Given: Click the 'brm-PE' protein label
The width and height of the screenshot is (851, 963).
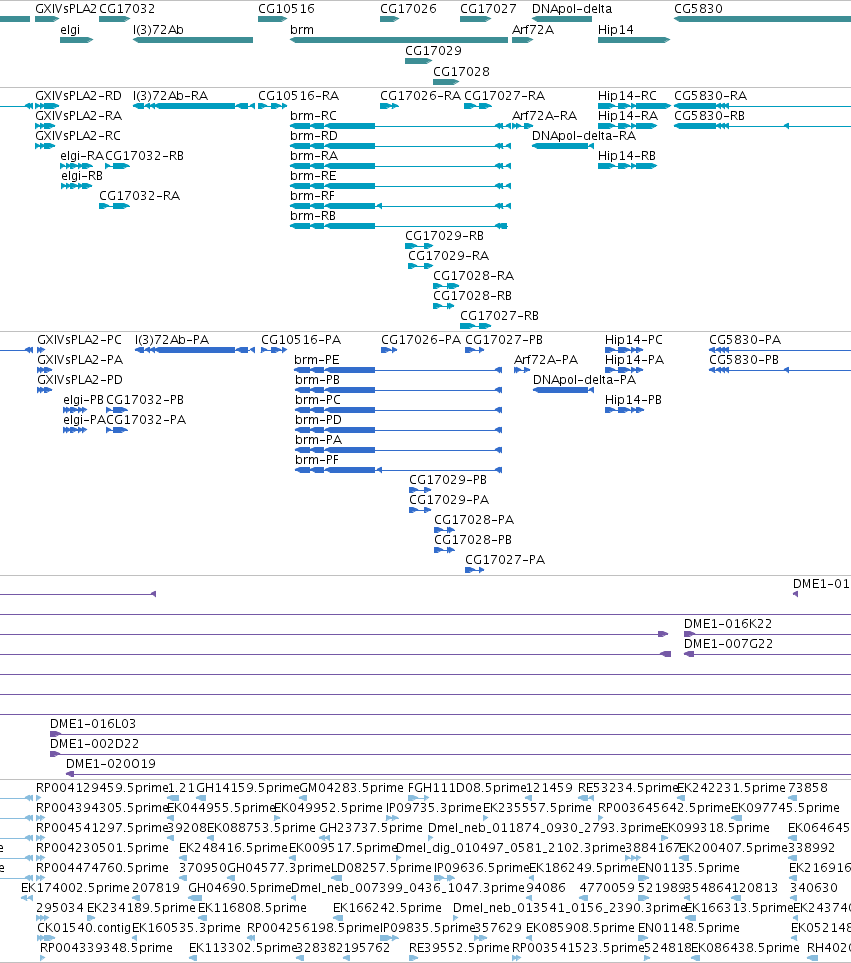Looking at the screenshot, I should click(317, 360).
